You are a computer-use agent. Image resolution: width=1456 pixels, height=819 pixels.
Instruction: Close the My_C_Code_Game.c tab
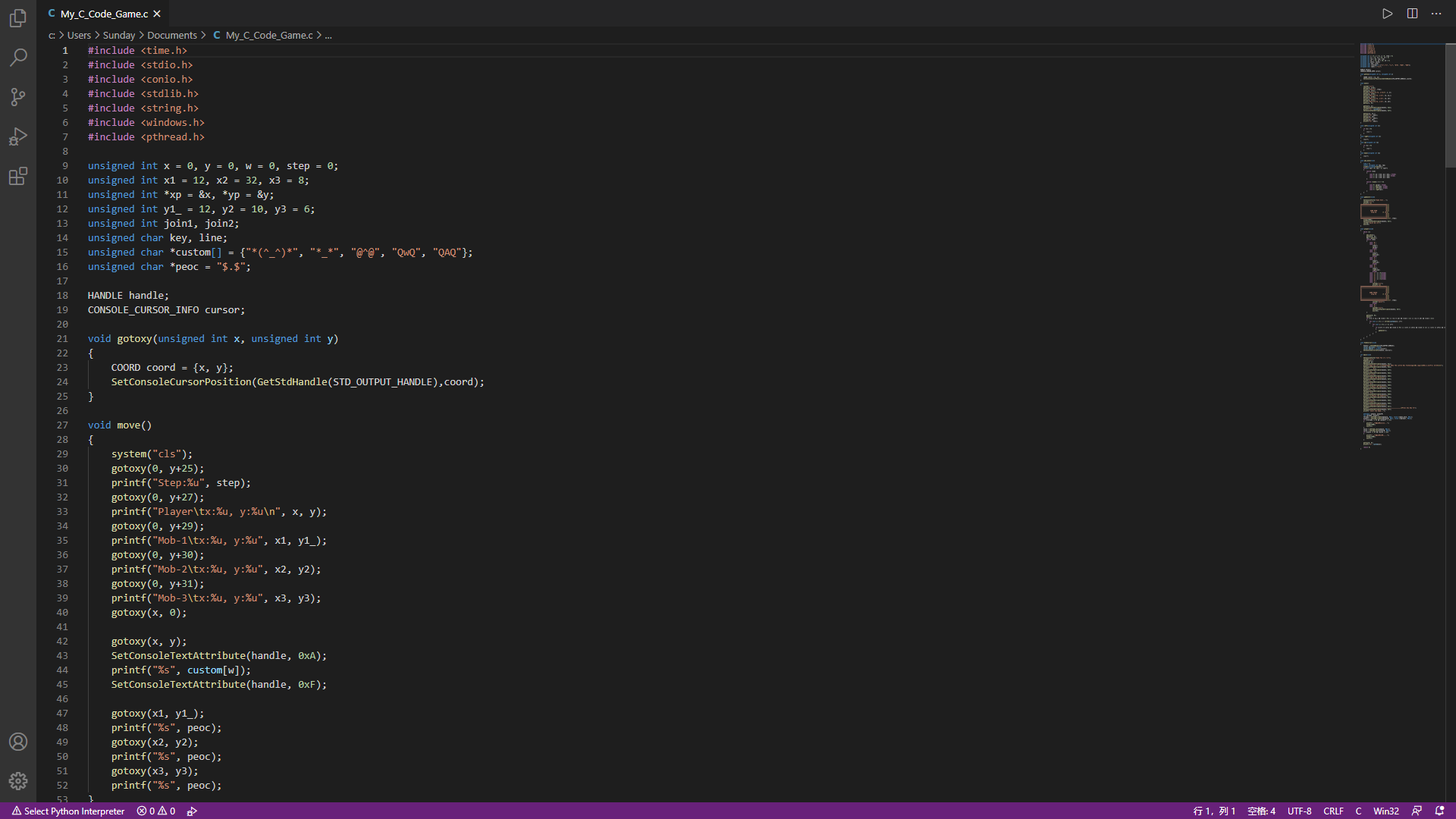tap(157, 14)
